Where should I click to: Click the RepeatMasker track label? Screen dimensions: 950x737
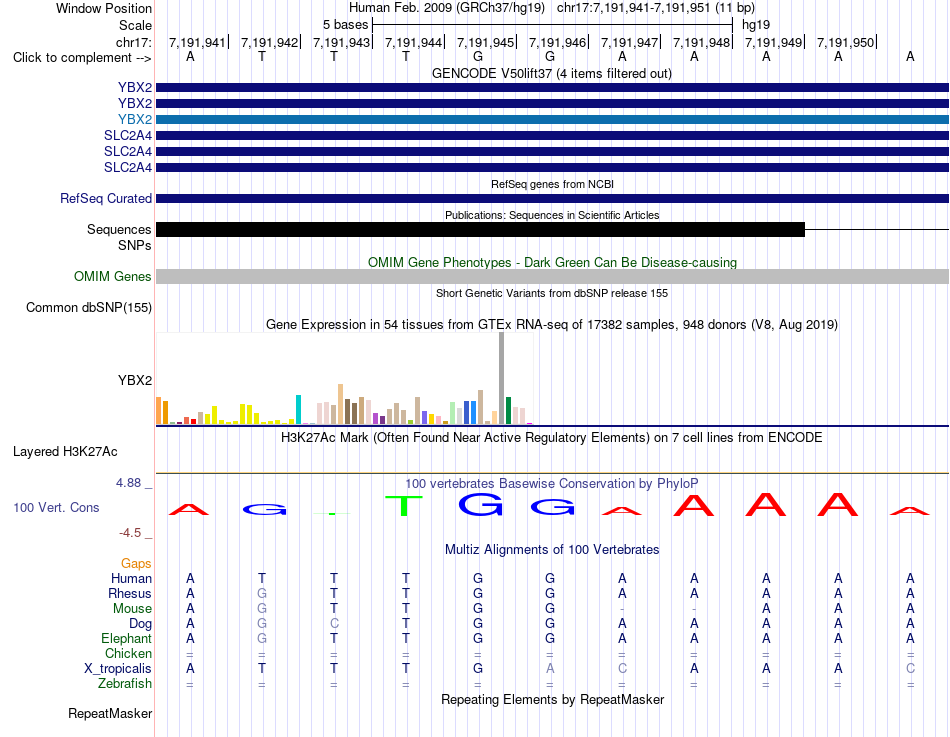coord(110,713)
